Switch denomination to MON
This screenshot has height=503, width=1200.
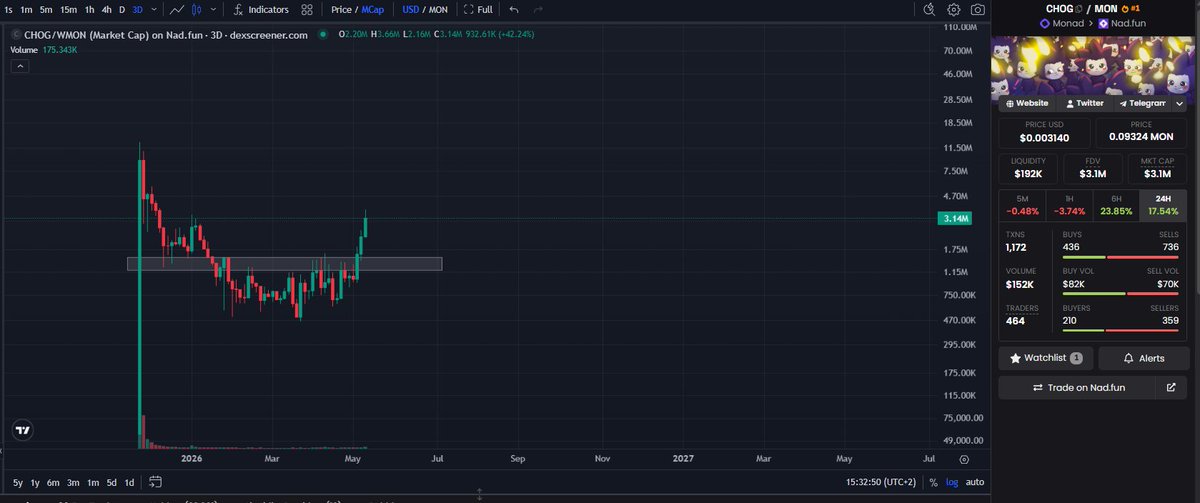(438, 9)
